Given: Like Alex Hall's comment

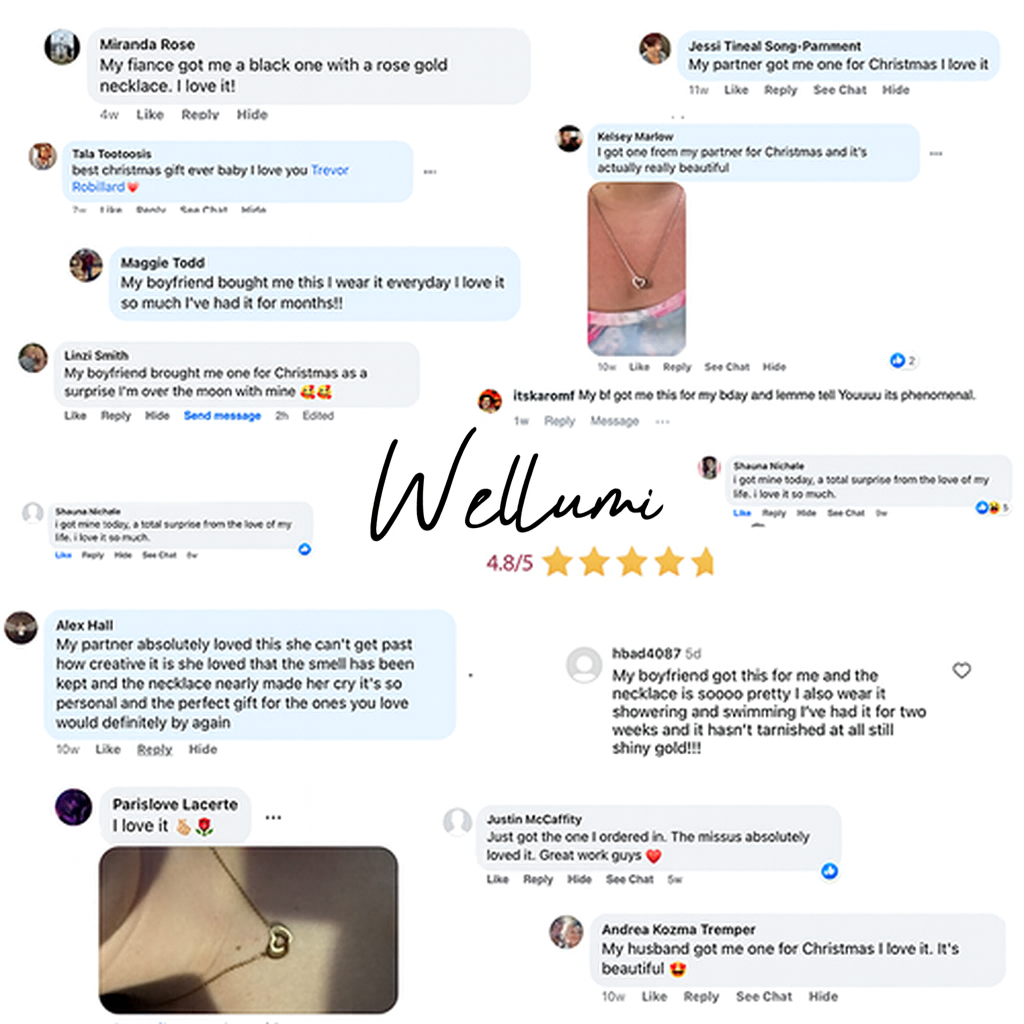Looking at the screenshot, I should pos(108,749).
